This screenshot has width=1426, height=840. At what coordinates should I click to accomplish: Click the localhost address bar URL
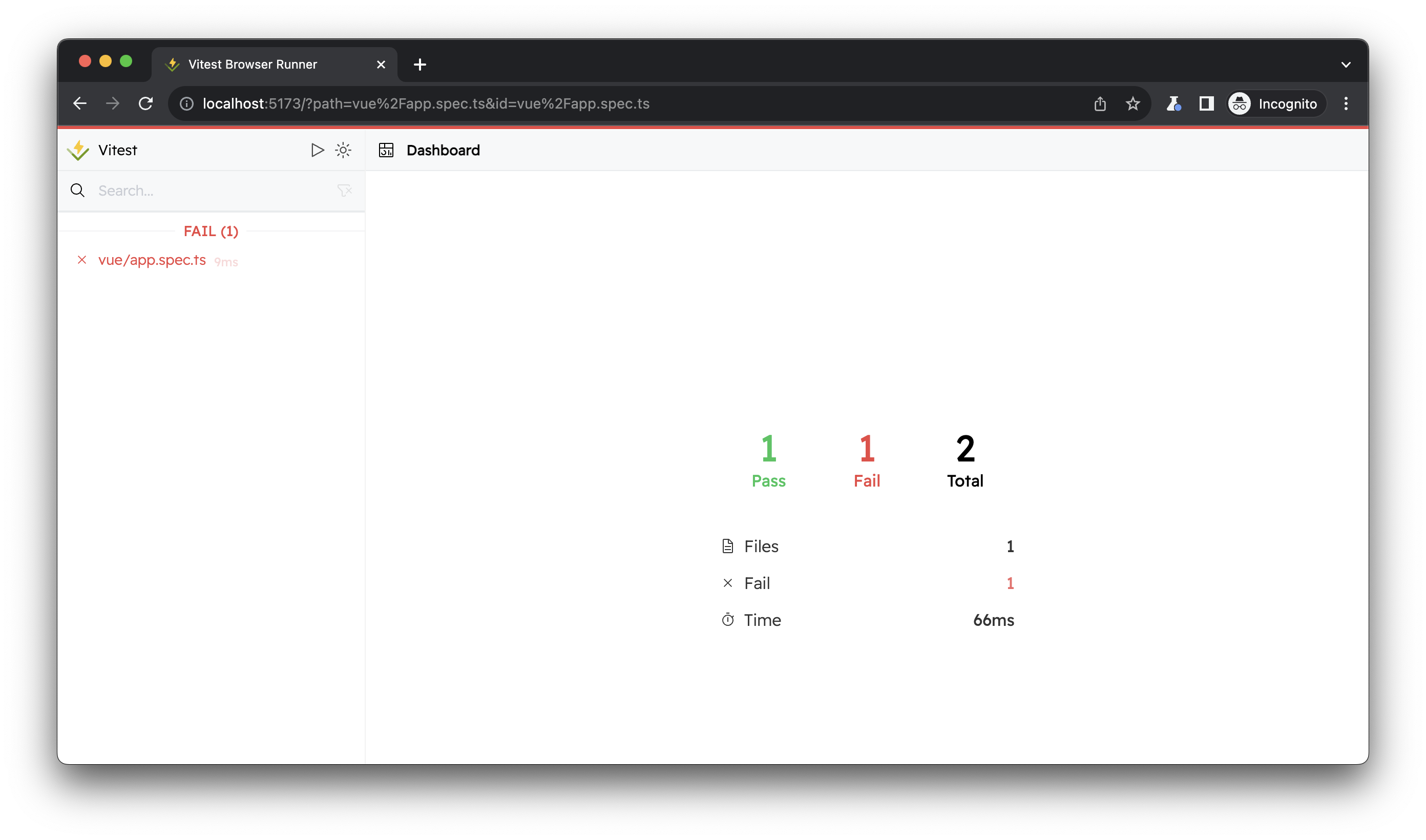(426, 103)
